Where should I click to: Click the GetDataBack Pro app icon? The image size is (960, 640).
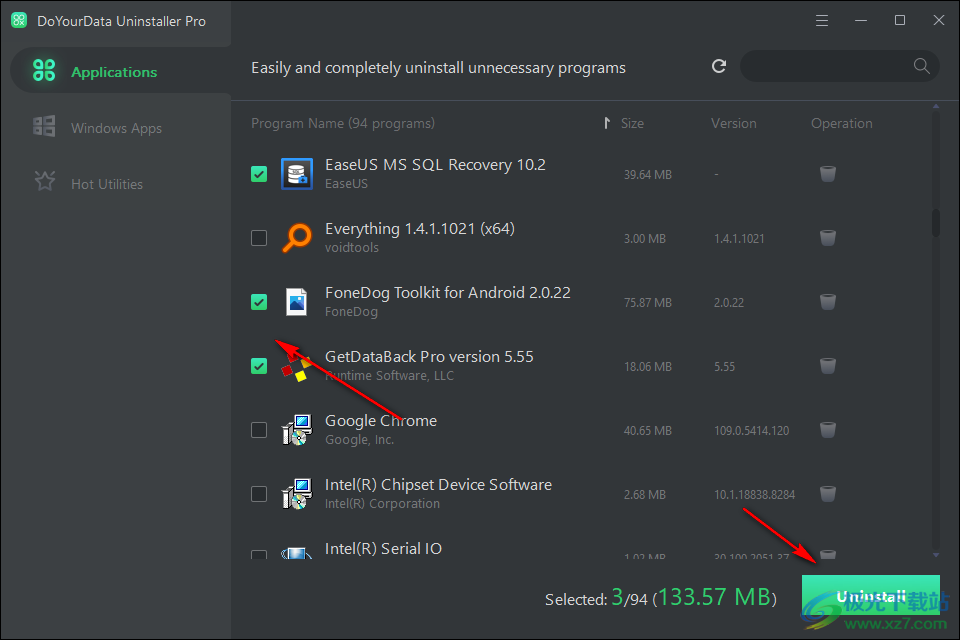point(297,366)
